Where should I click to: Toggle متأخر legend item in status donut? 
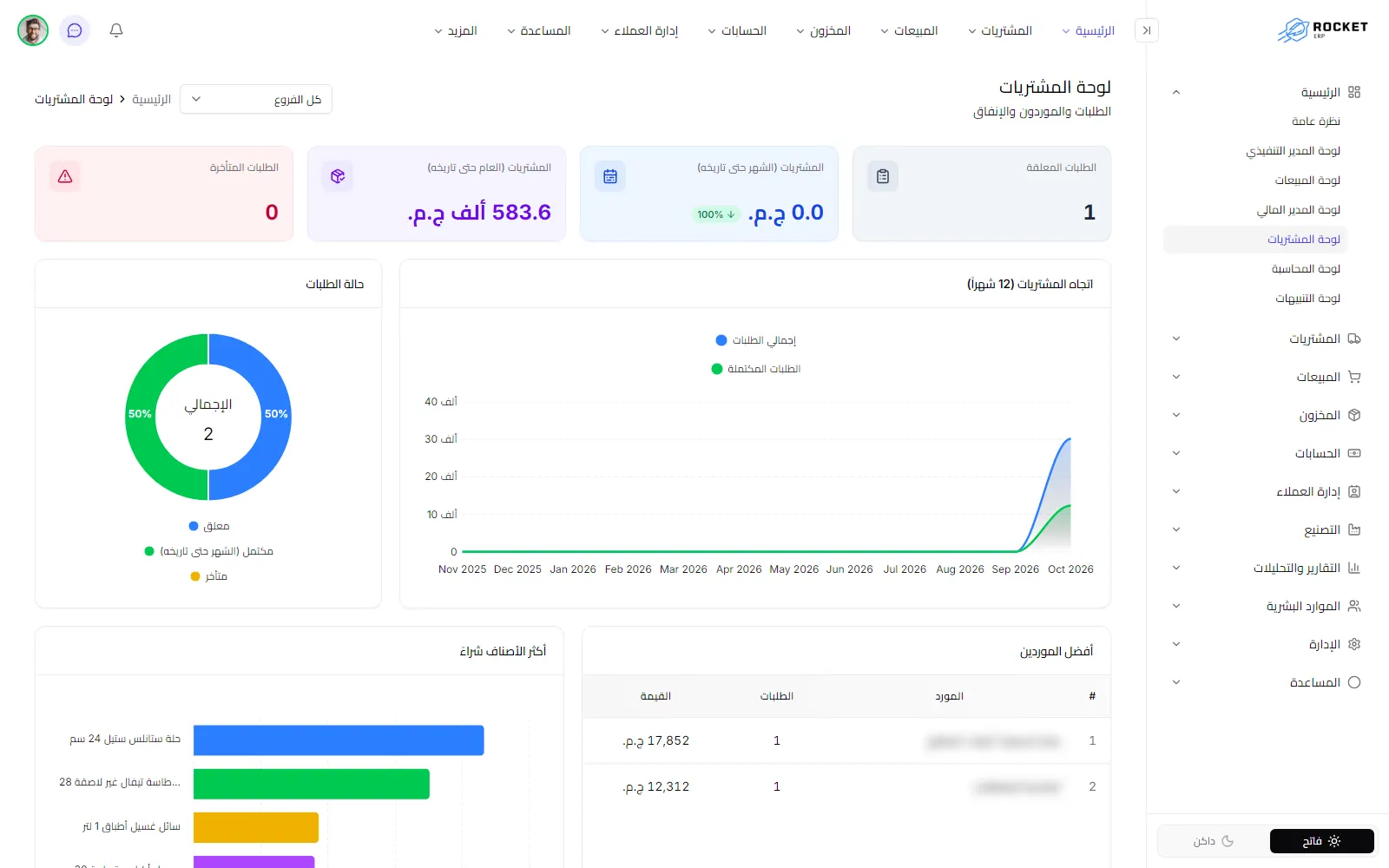coord(209,576)
